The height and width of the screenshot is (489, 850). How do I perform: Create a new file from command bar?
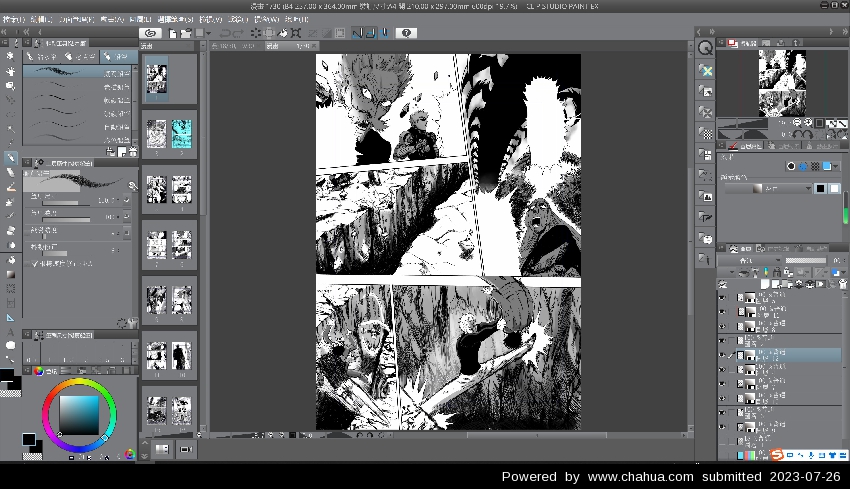tap(172, 33)
